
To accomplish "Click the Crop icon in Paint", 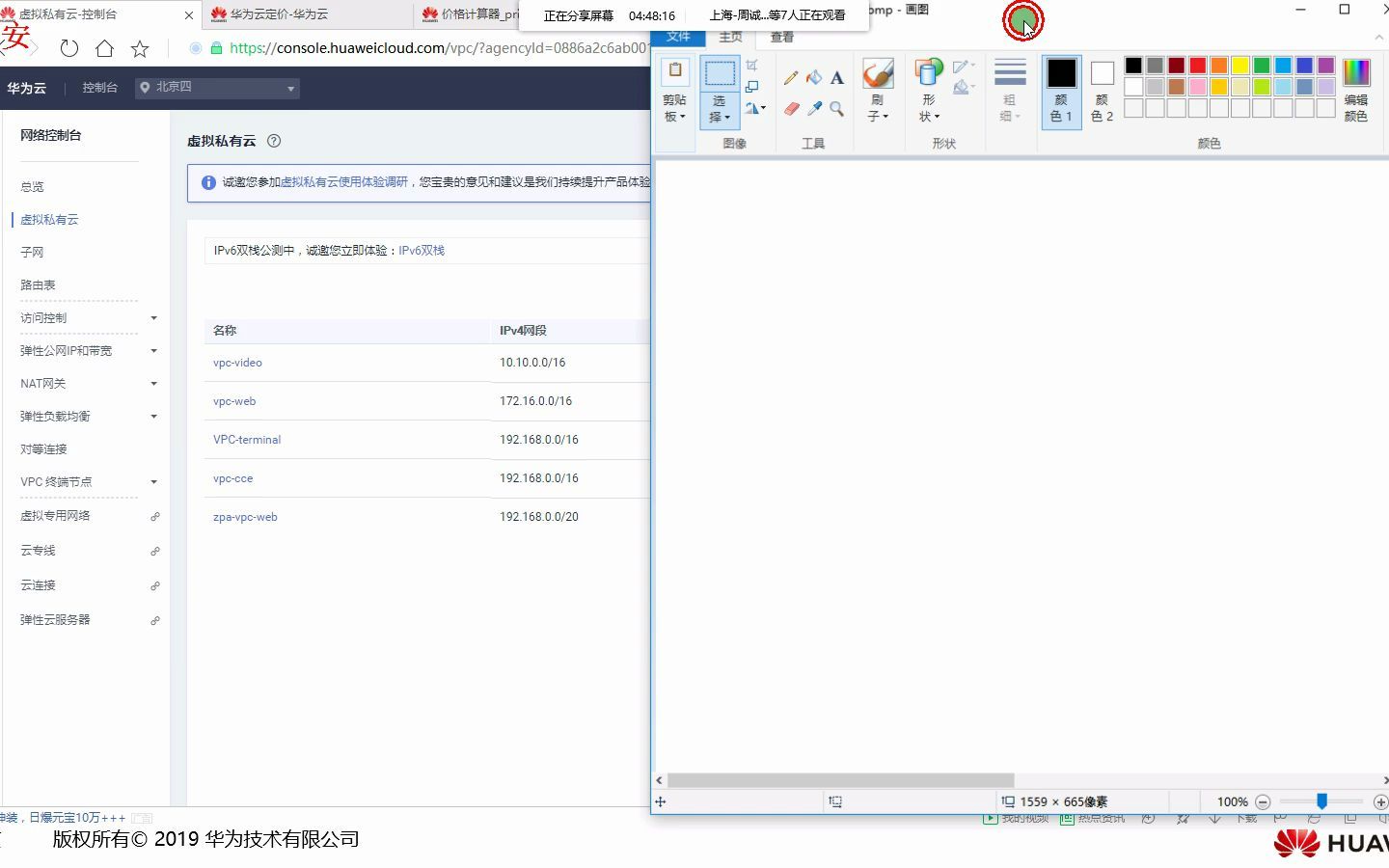I will click(x=752, y=66).
